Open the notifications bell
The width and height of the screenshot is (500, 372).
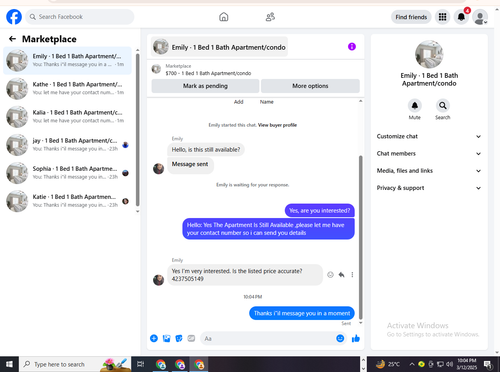click(461, 17)
